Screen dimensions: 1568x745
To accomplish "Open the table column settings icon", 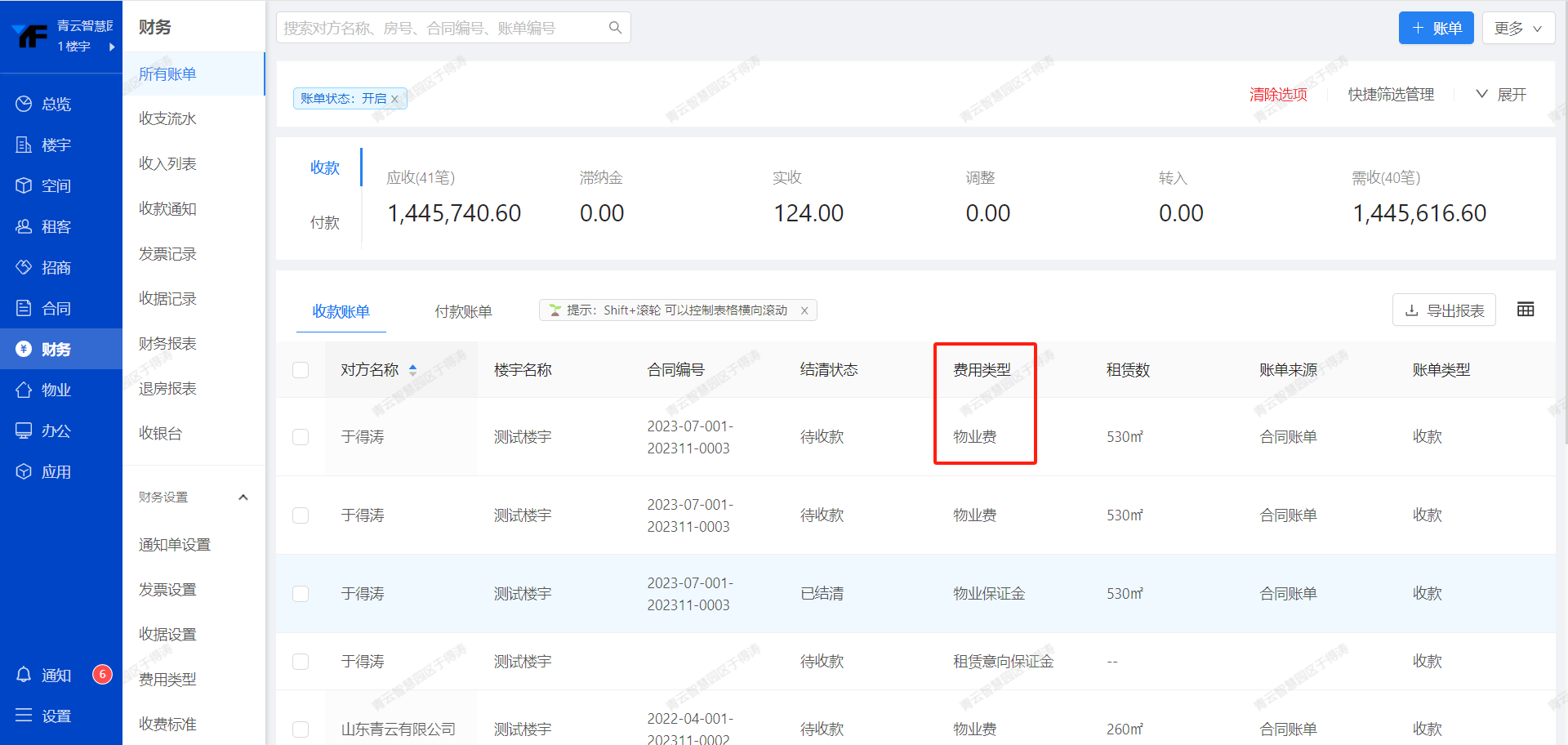I will 1525,310.
